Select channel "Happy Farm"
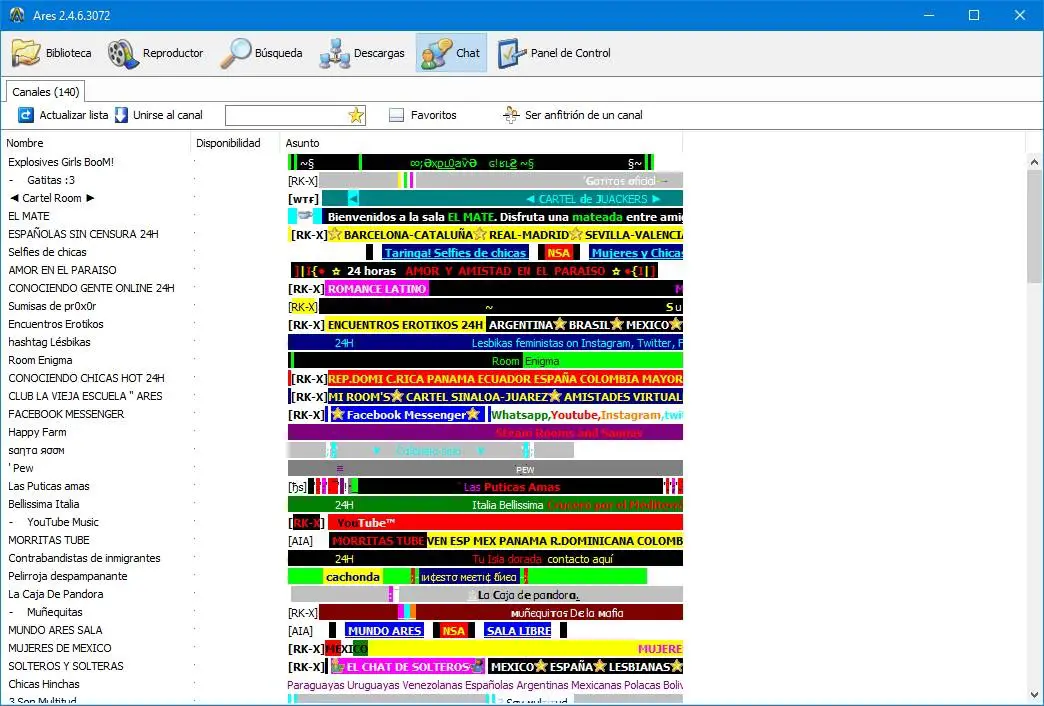The width and height of the screenshot is (1044, 706). (x=37, y=432)
